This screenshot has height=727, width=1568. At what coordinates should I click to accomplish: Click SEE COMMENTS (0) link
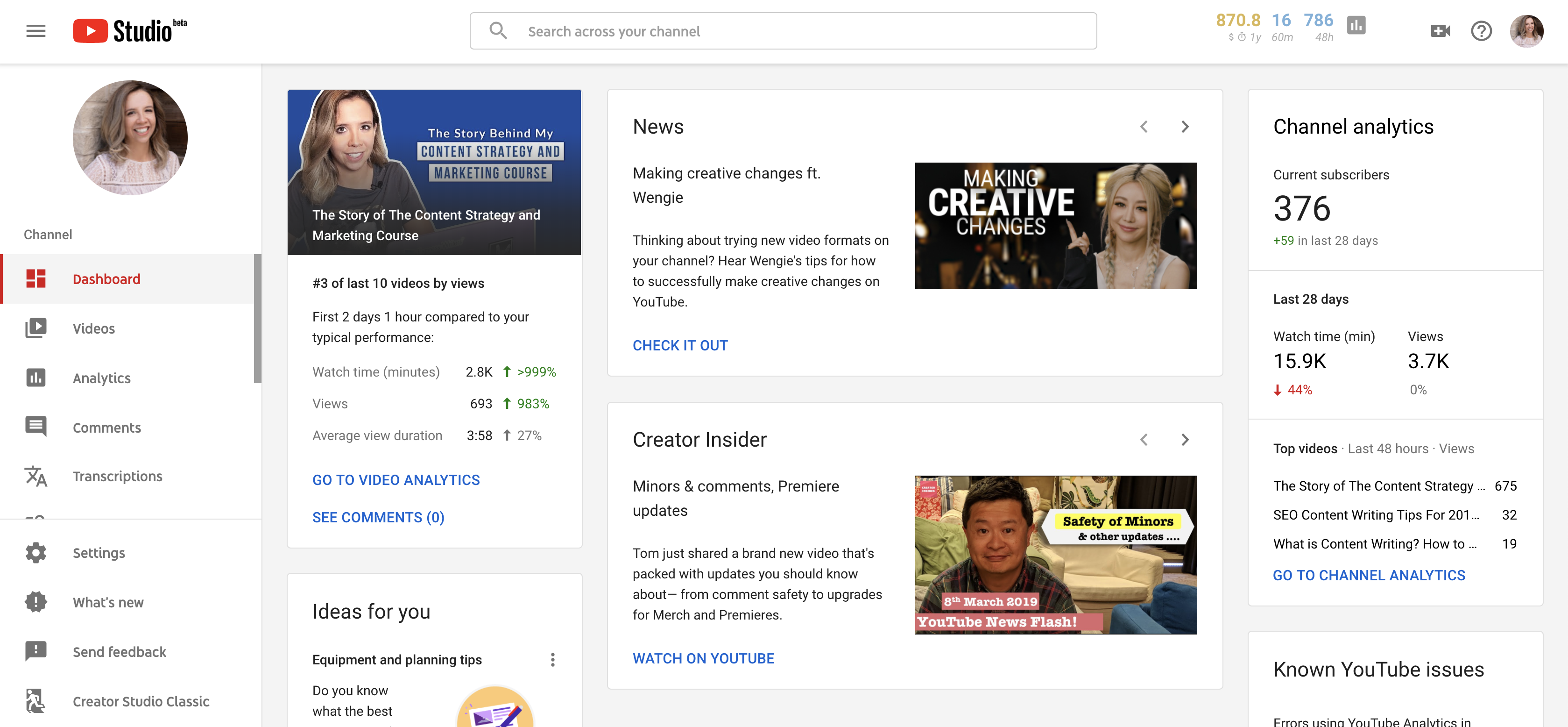coord(378,517)
